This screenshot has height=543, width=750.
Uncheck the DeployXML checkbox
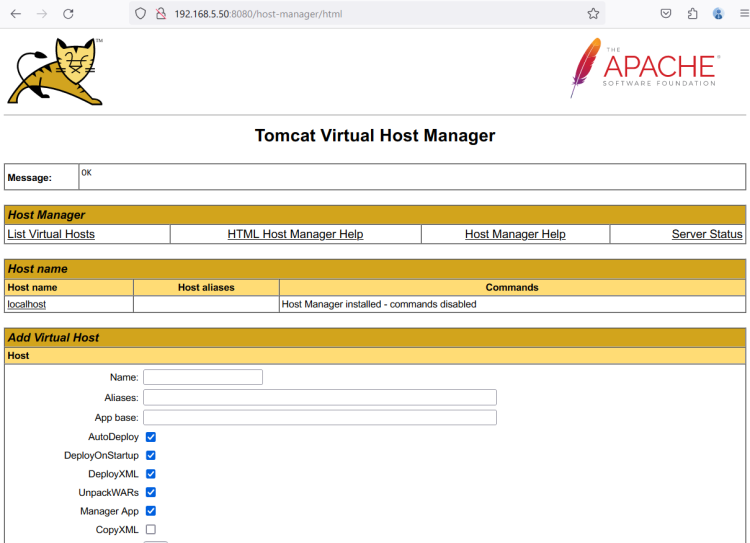coord(151,474)
